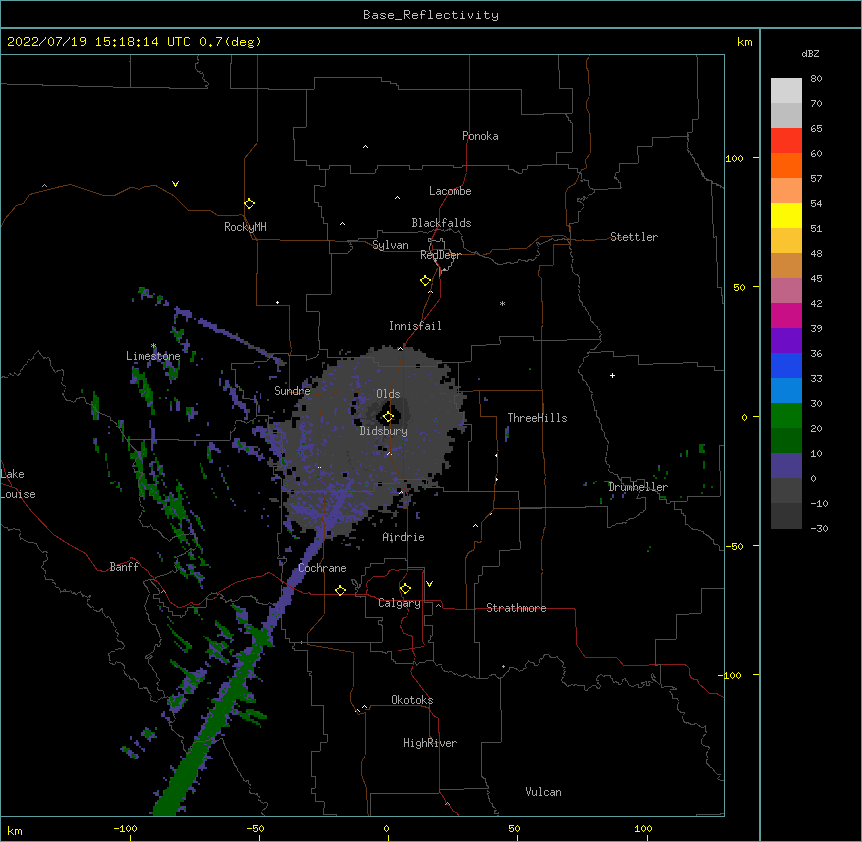The height and width of the screenshot is (842, 862).
Task: Select the yellow v marker northwest of RockyMH
Action: pos(175,184)
